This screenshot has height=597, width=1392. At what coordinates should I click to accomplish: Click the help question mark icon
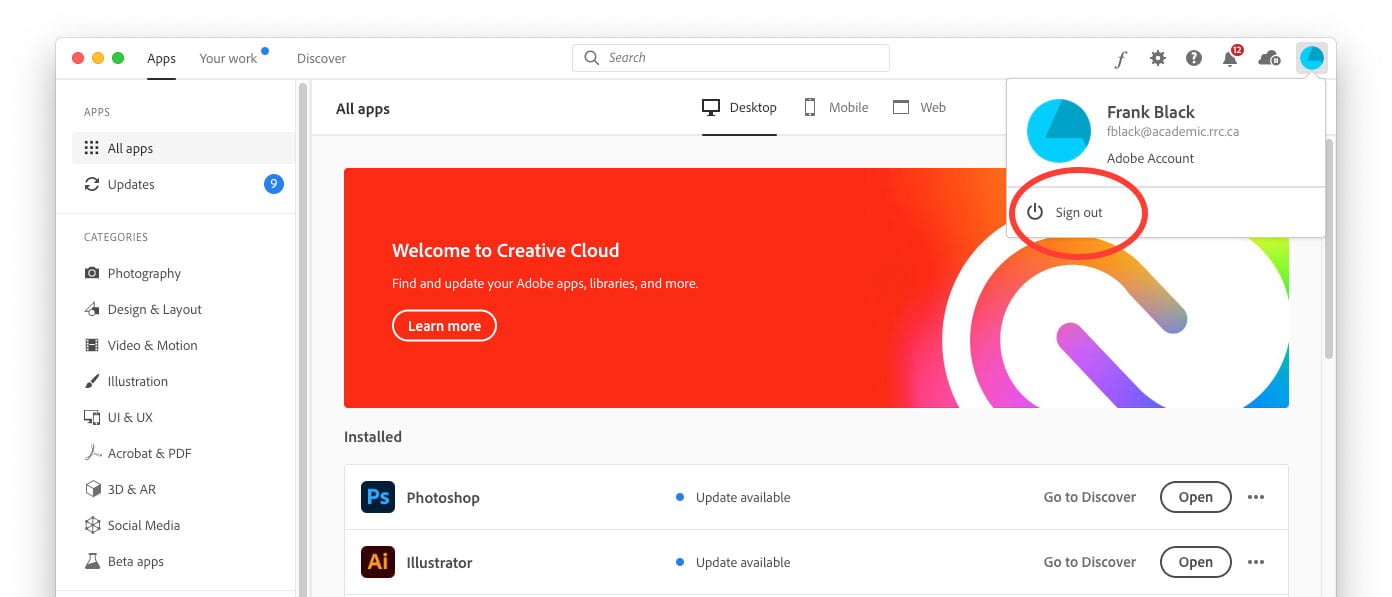pyautogui.click(x=1193, y=58)
